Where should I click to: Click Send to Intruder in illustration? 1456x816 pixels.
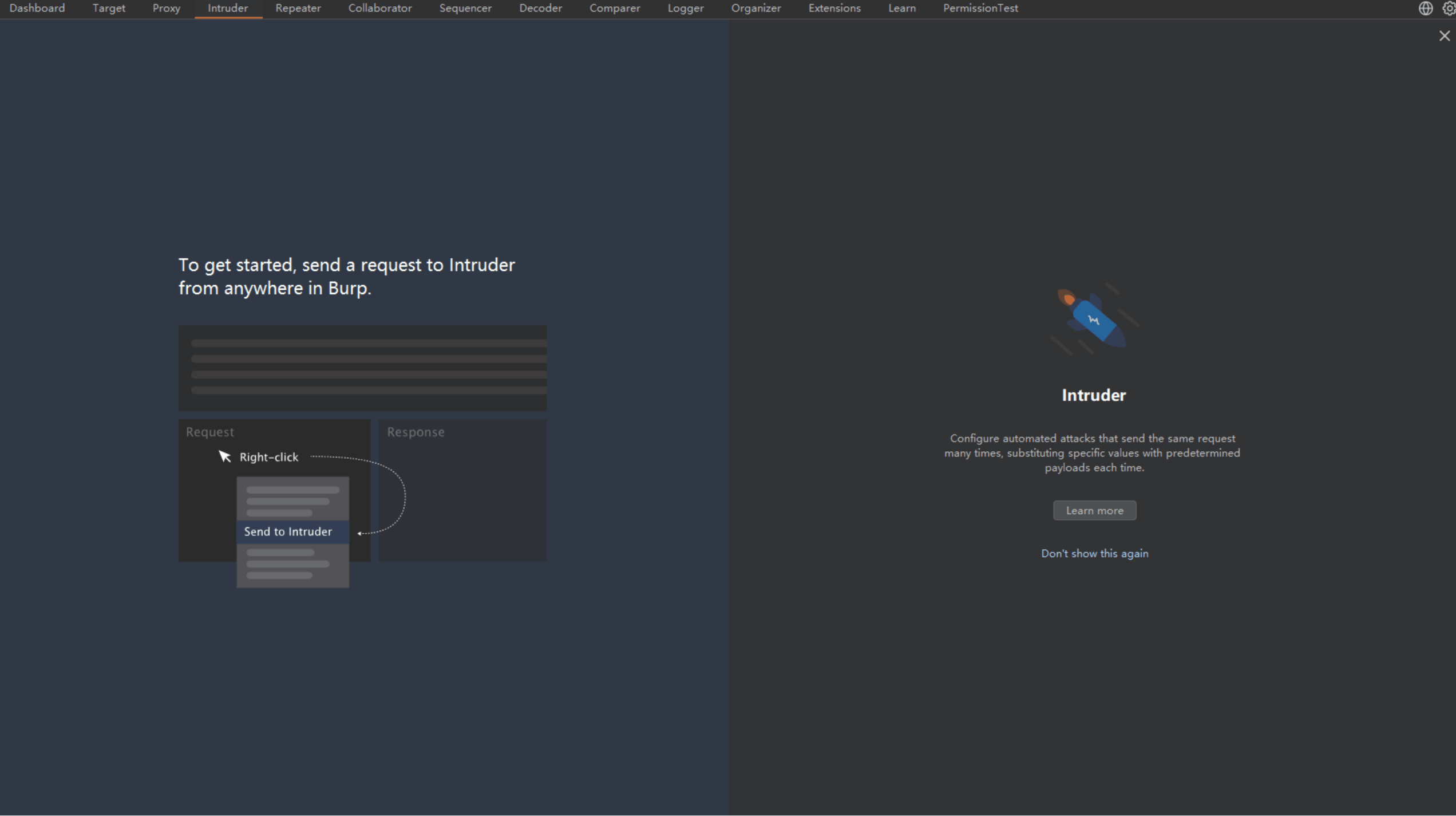292,531
